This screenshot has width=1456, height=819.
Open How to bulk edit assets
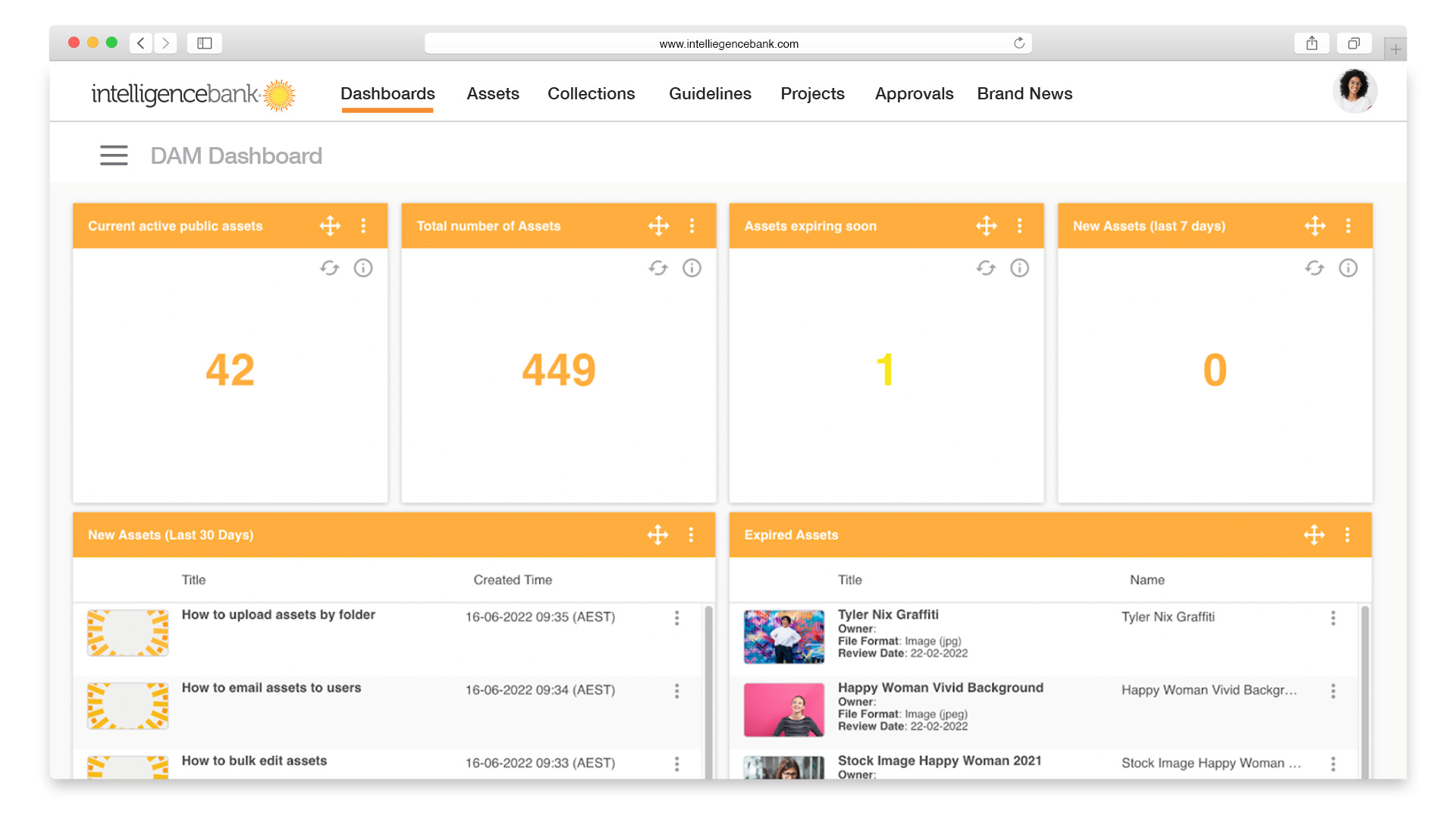tap(254, 760)
